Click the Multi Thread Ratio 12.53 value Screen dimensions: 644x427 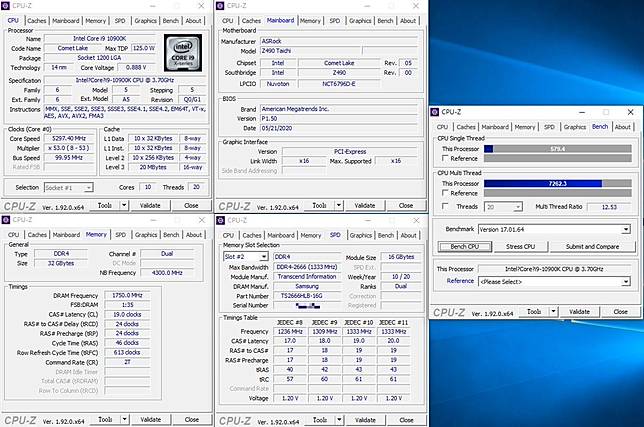[609, 207]
